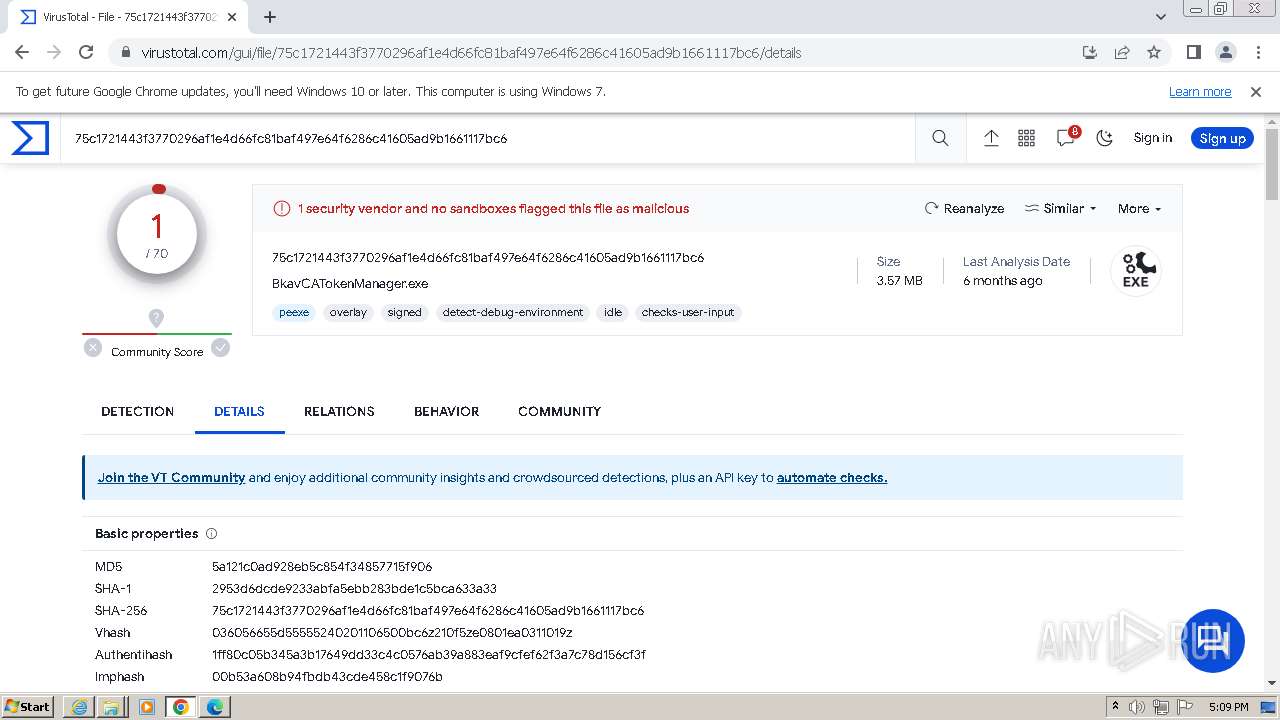The height and width of the screenshot is (720, 1280).
Task: Open the Chrome three-dot menu
Action: coord(1257,52)
